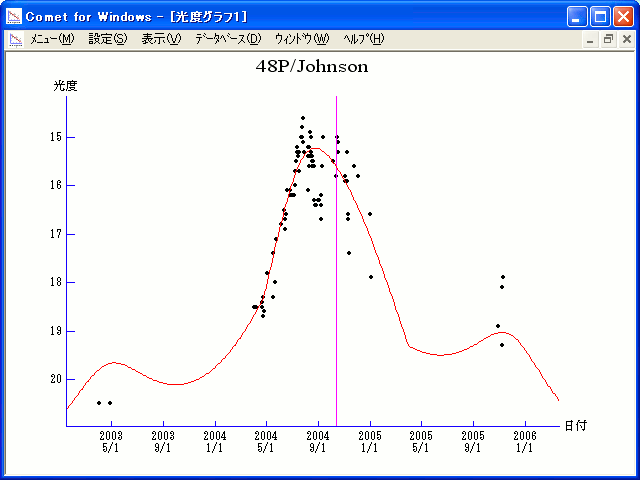640x480 pixels.
Task: Open the ウィンドウ(W) window menu
Action: (x=301, y=39)
